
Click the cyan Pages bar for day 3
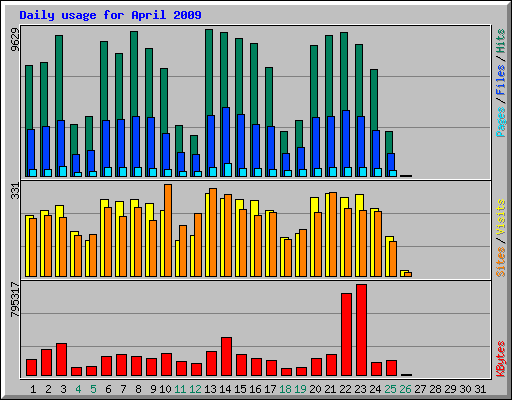point(63,171)
